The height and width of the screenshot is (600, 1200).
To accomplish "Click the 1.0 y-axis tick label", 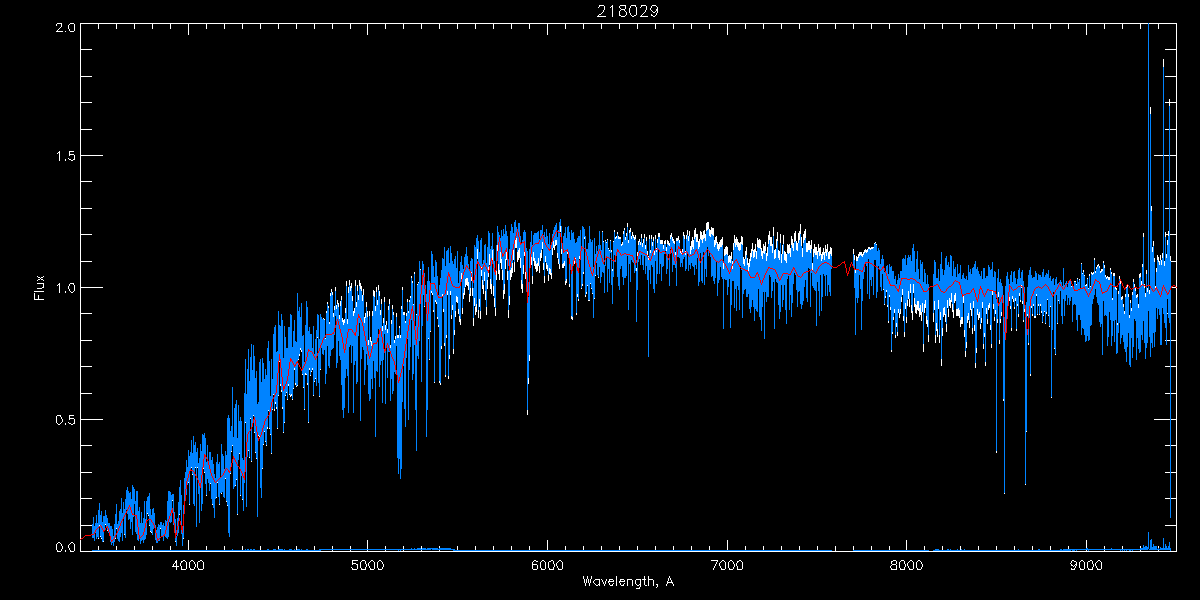I will [66, 288].
